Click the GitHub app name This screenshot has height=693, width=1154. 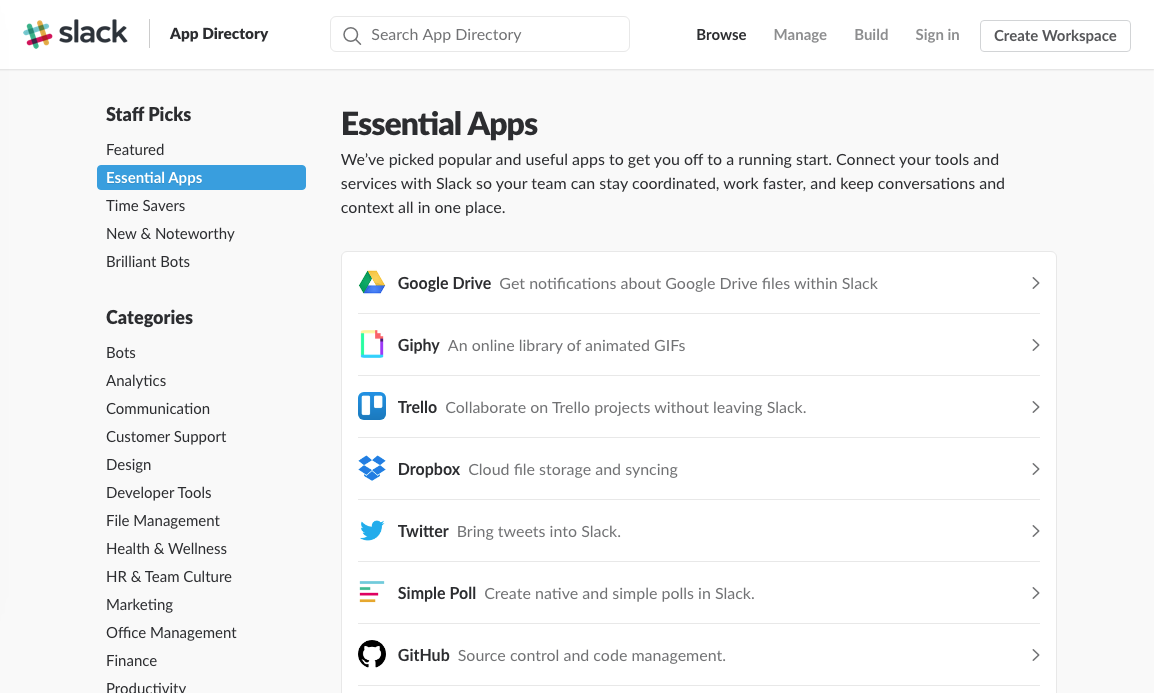tap(423, 655)
